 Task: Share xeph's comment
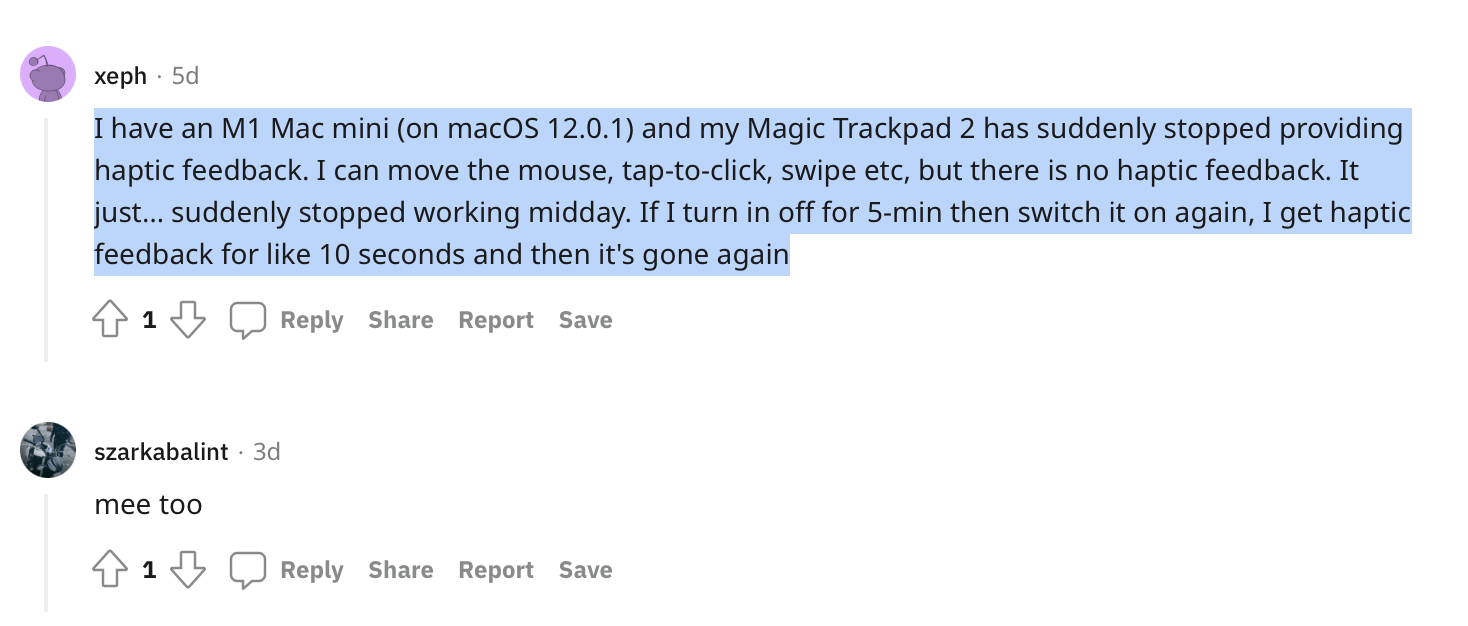[400, 320]
